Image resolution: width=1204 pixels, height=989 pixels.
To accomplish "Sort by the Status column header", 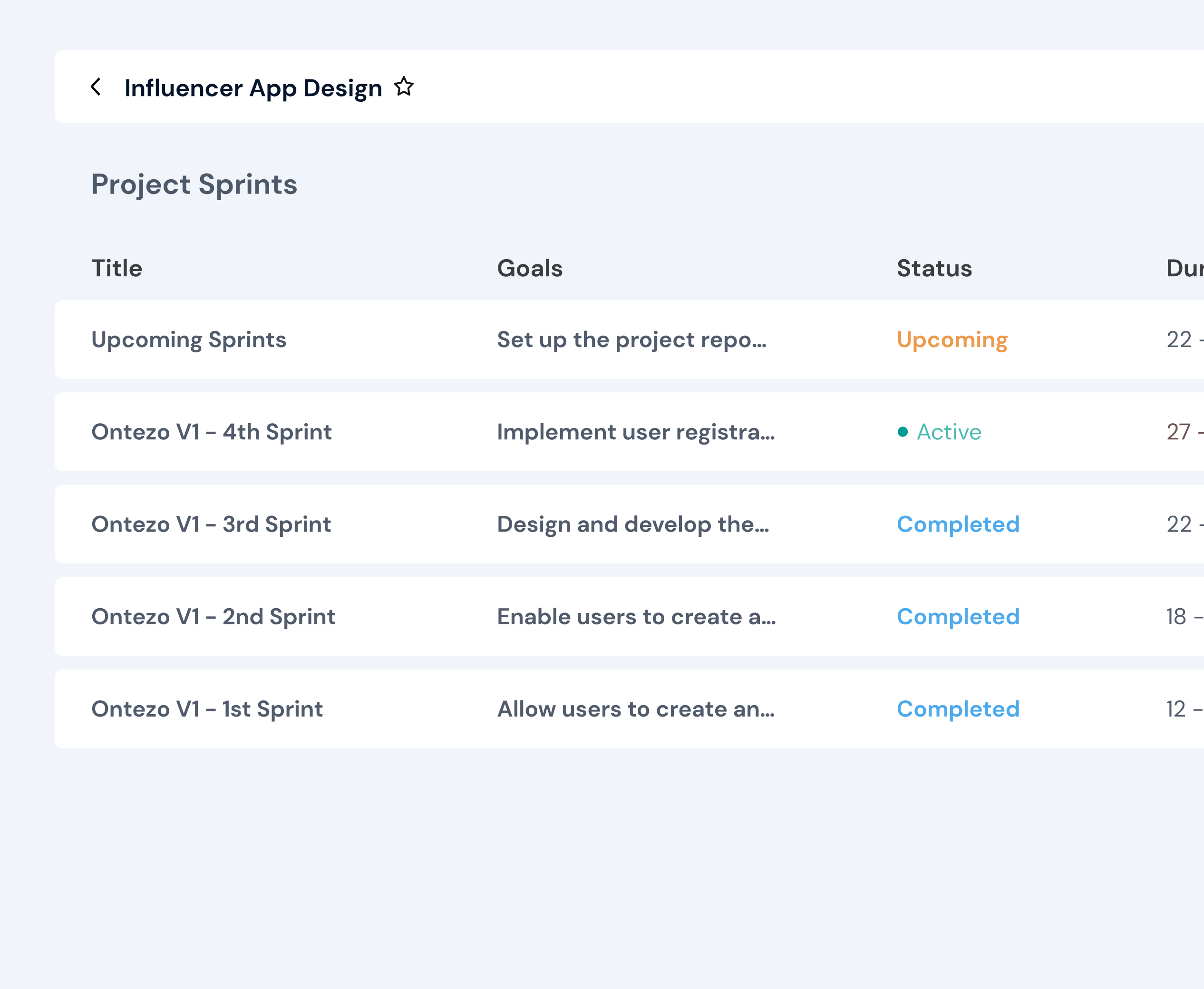I will coord(934,268).
